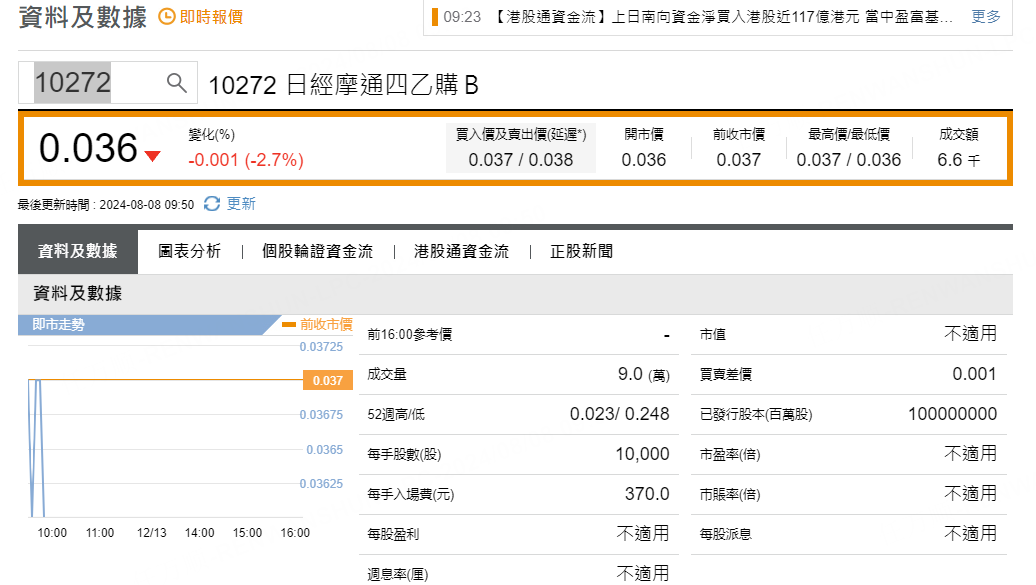Click the 市盈率(倍) row label
The height and width of the screenshot is (585, 1036).
click(x=730, y=455)
